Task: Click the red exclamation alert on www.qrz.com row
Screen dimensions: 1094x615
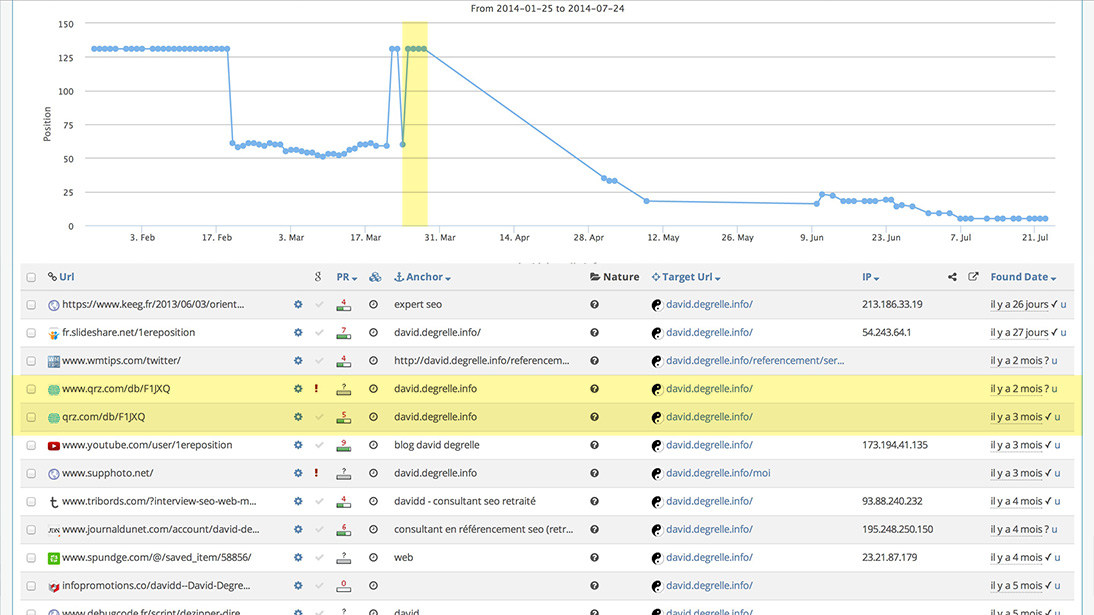Action: tap(317, 389)
